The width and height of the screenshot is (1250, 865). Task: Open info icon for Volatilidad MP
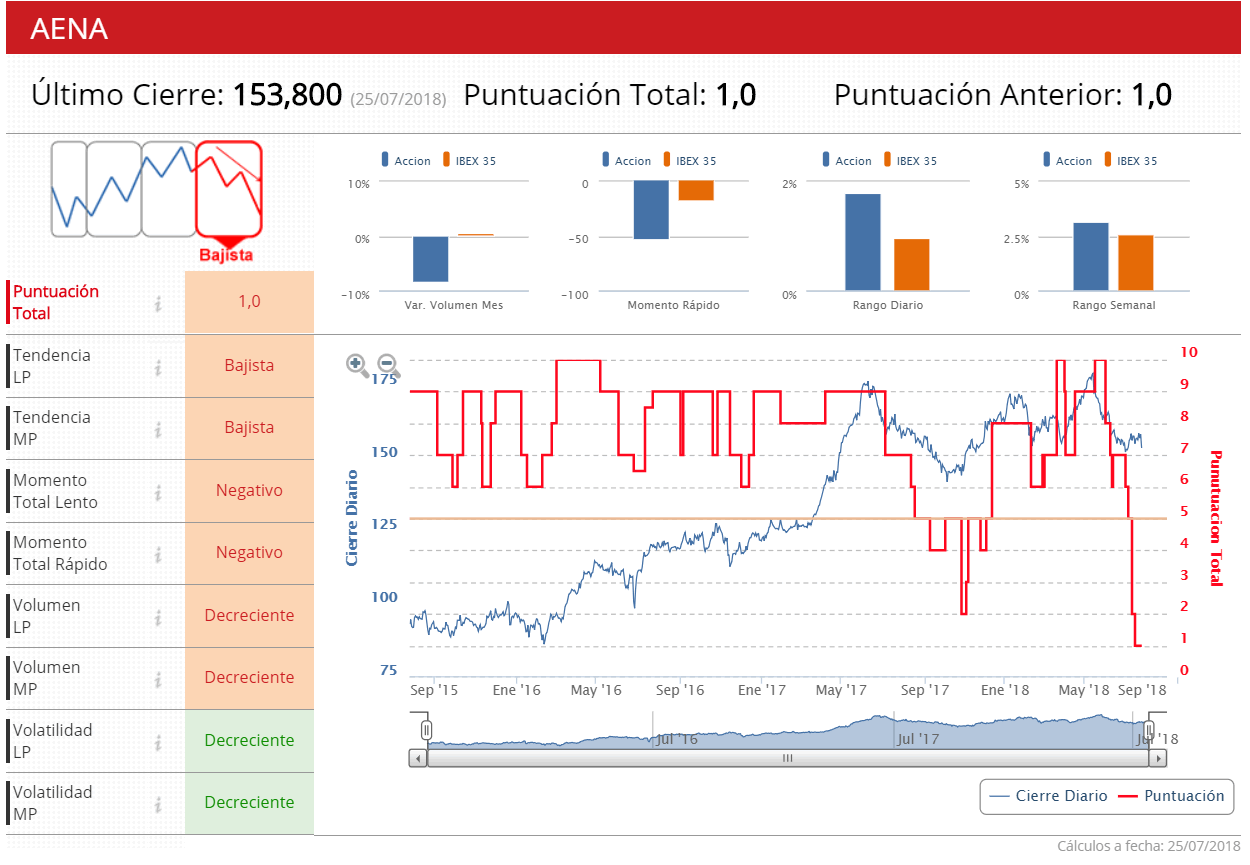[x=158, y=804]
